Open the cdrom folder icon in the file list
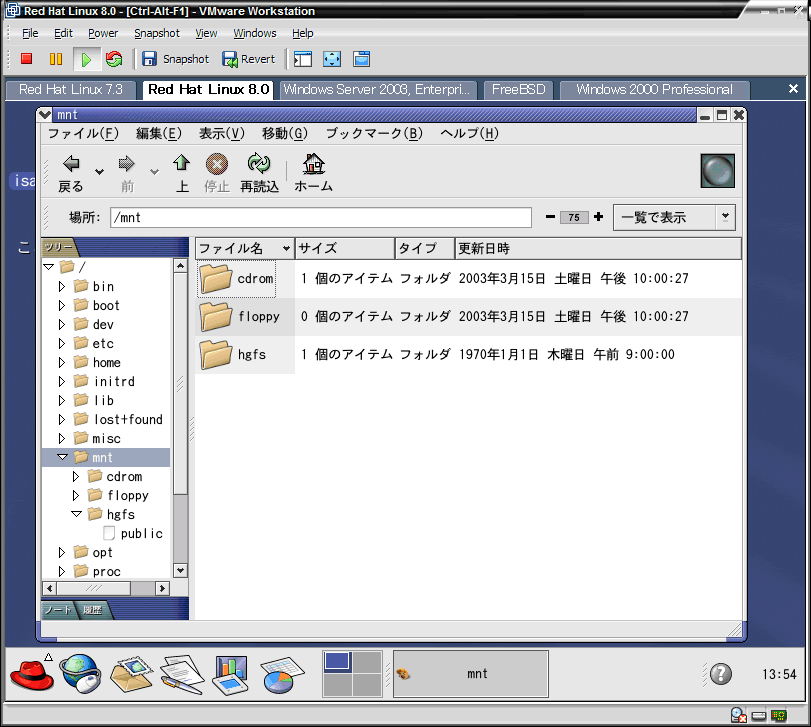The height and width of the screenshot is (727, 811). [216, 279]
